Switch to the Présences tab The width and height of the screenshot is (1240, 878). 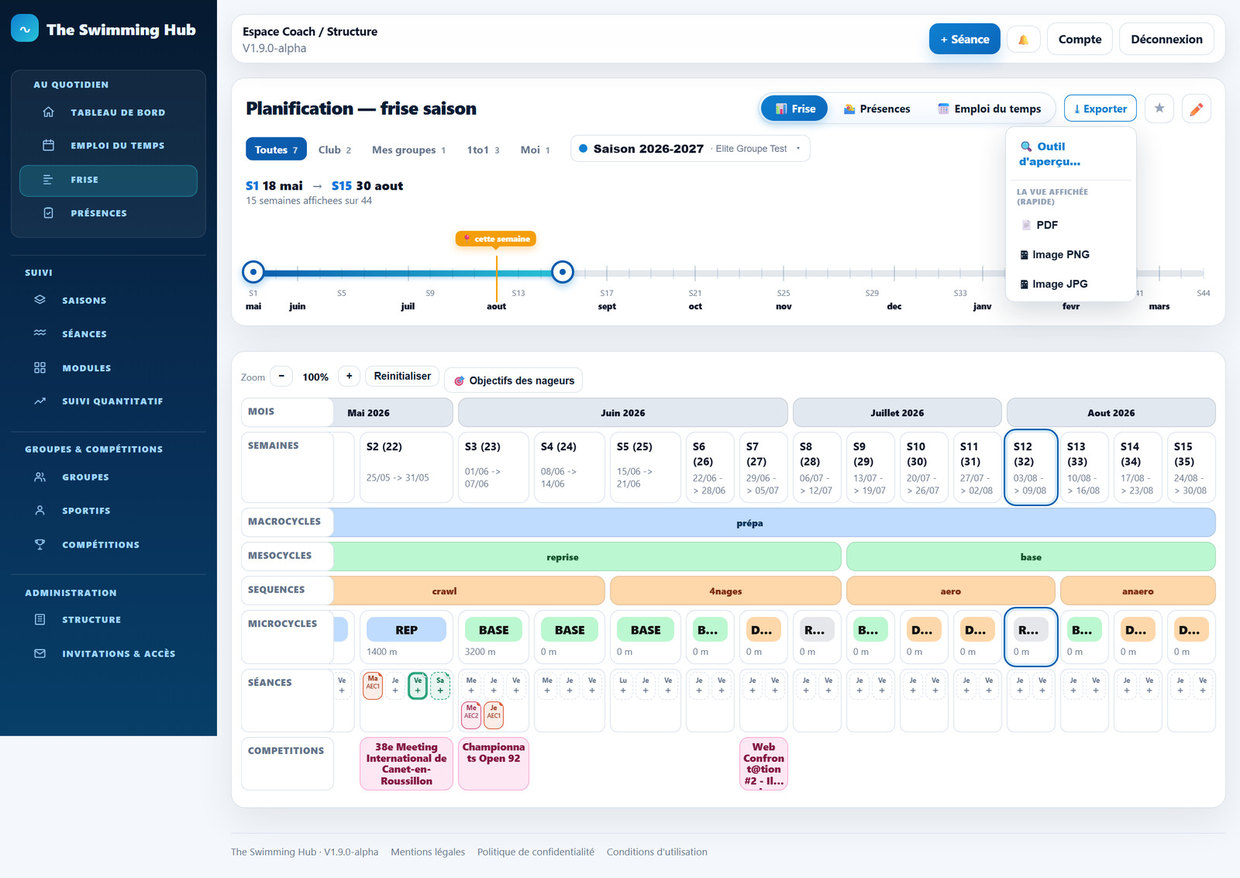pos(877,108)
